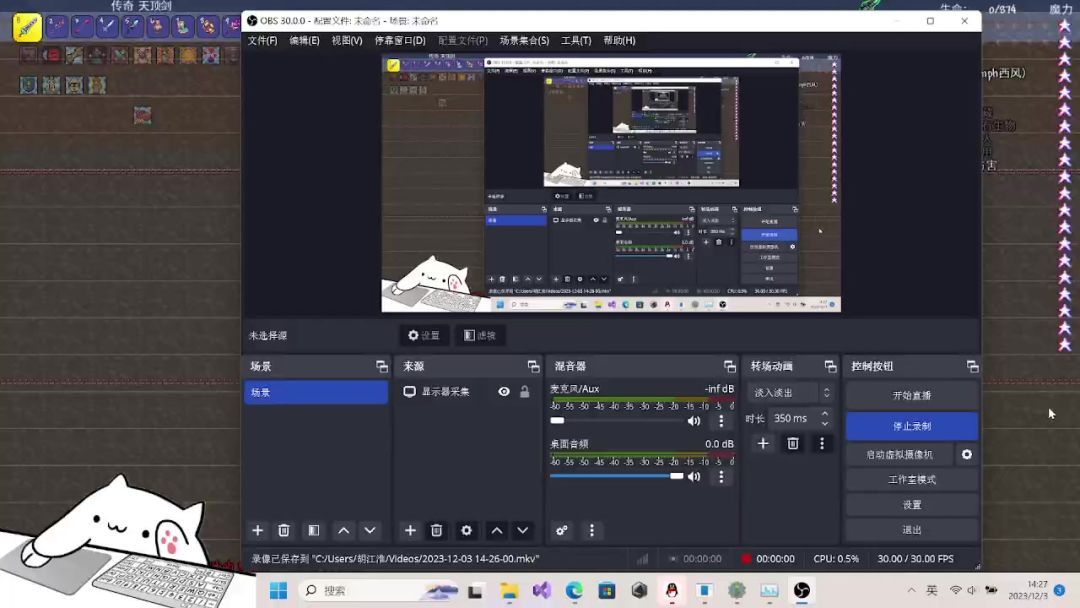
Task: Adjust the 桌面音频 volume slider
Action: (x=676, y=476)
